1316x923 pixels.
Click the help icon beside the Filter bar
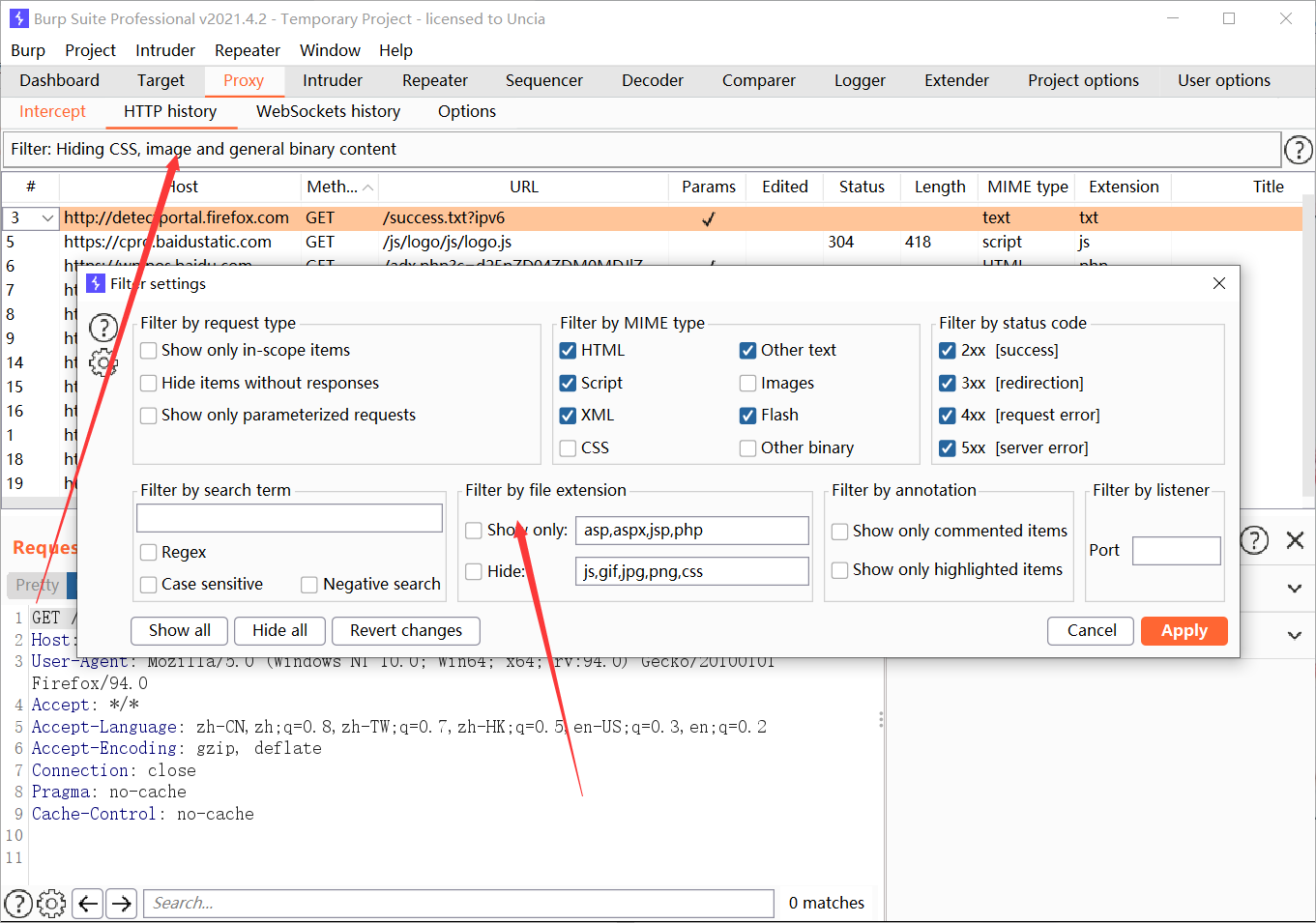point(1299,150)
